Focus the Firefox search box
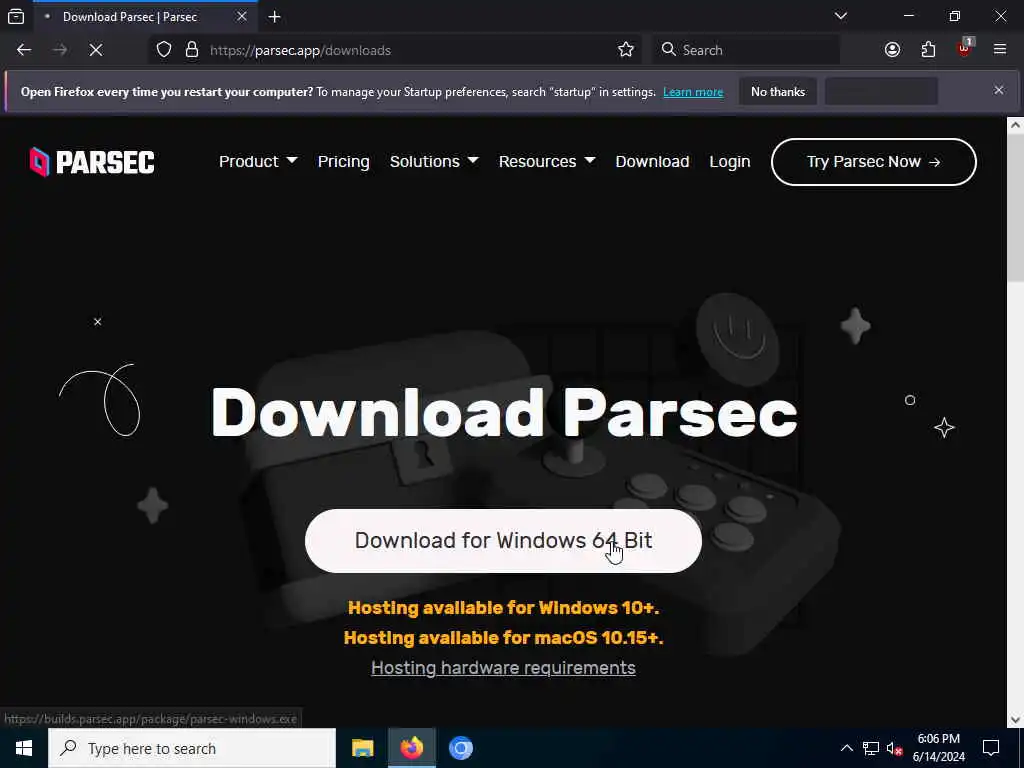Image resolution: width=1024 pixels, height=768 pixels. [x=746, y=50]
